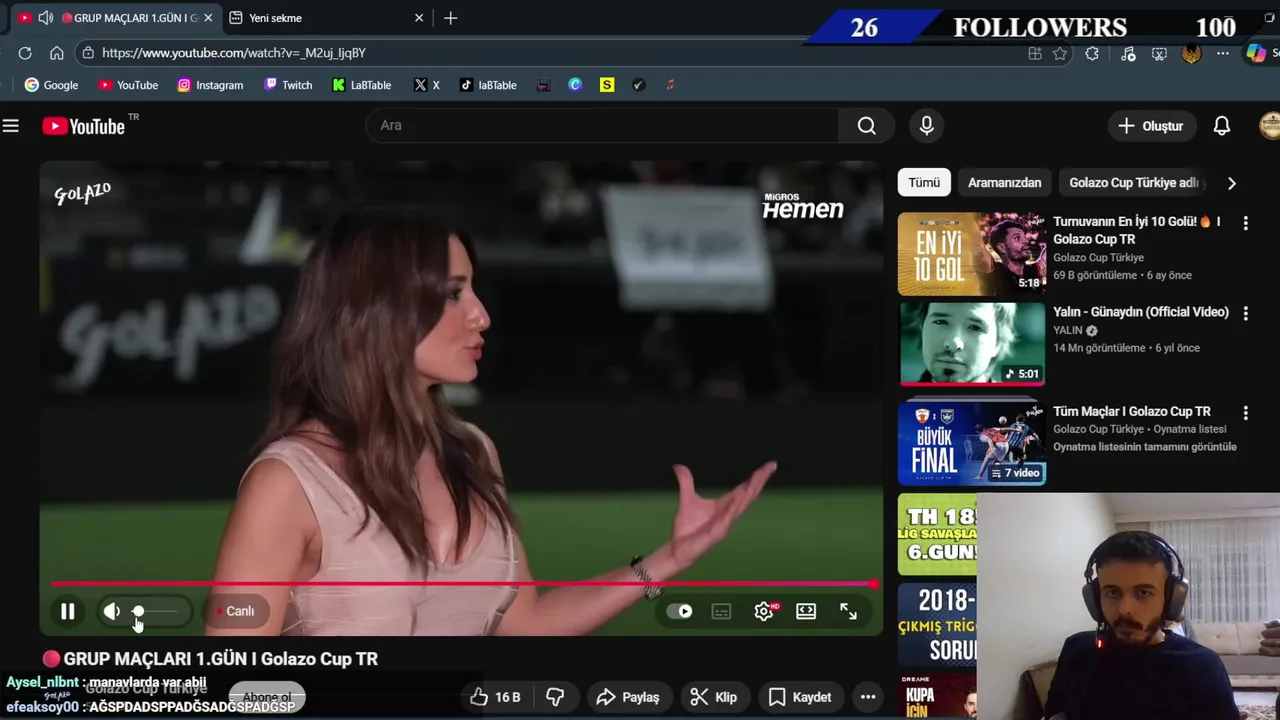Image resolution: width=1280 pixels, height=720 pixels.
Task: Open the browser's three-dots menu
Action: (x=1223, y=54)
